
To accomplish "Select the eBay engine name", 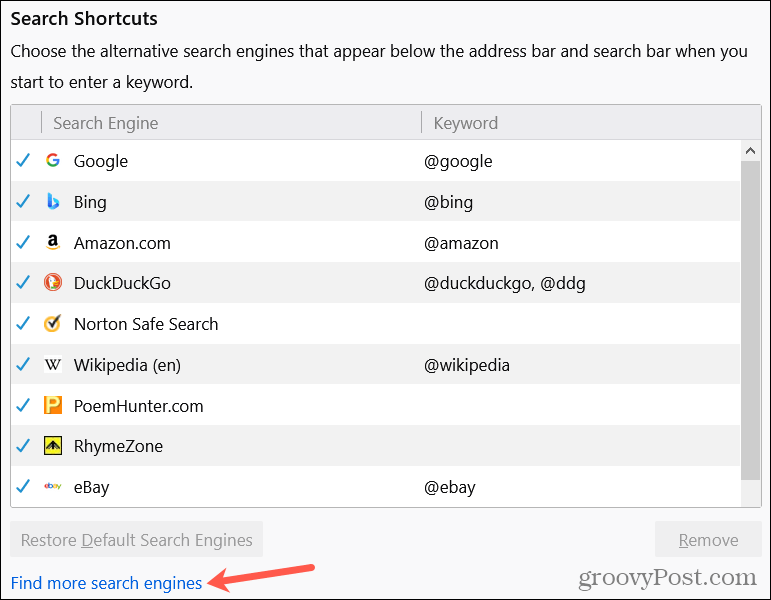I will 91,487.
